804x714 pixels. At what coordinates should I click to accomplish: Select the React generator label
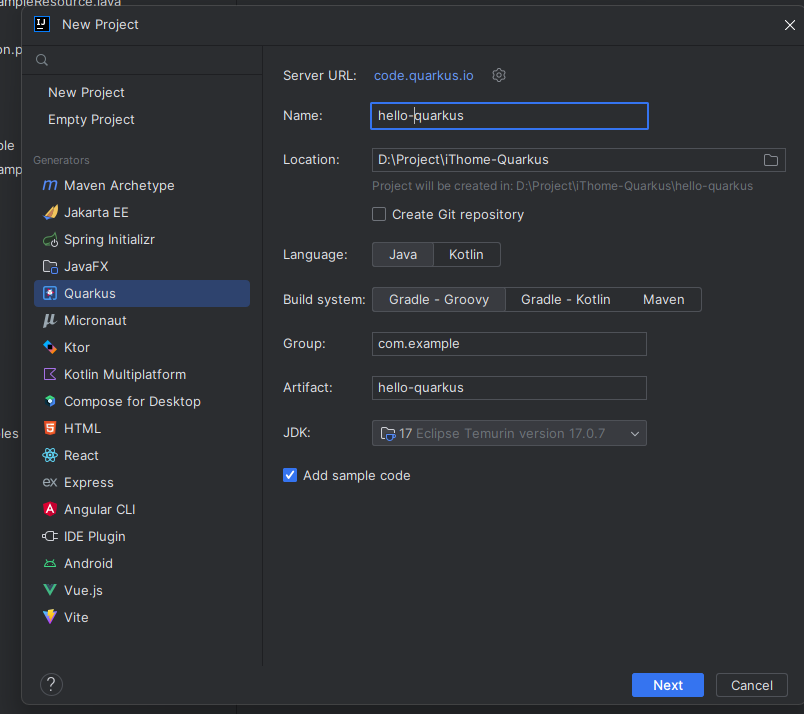point(81,455)
